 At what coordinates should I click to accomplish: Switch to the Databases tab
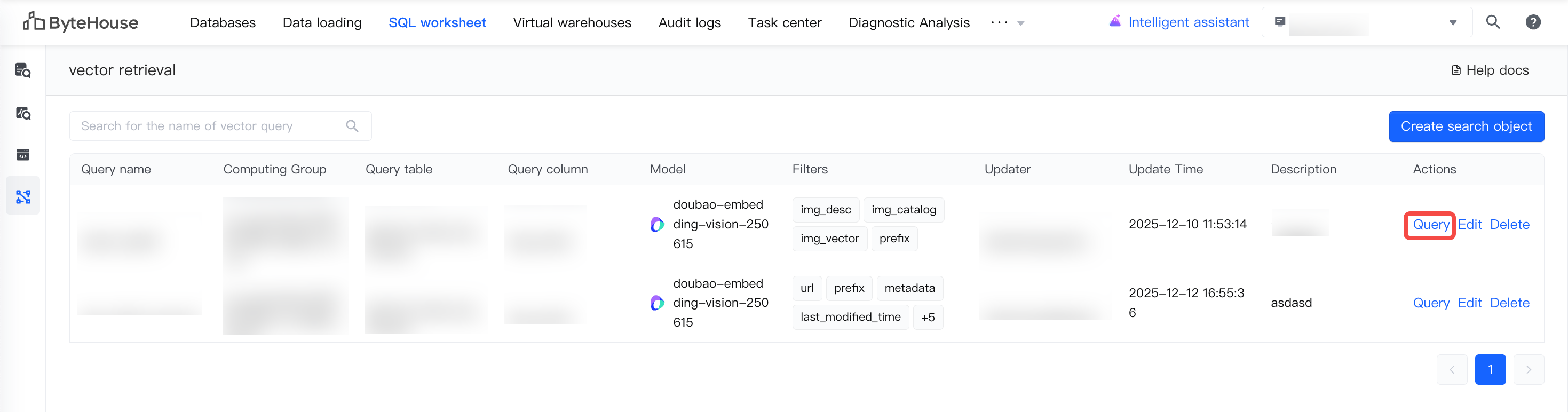point(223,22)
